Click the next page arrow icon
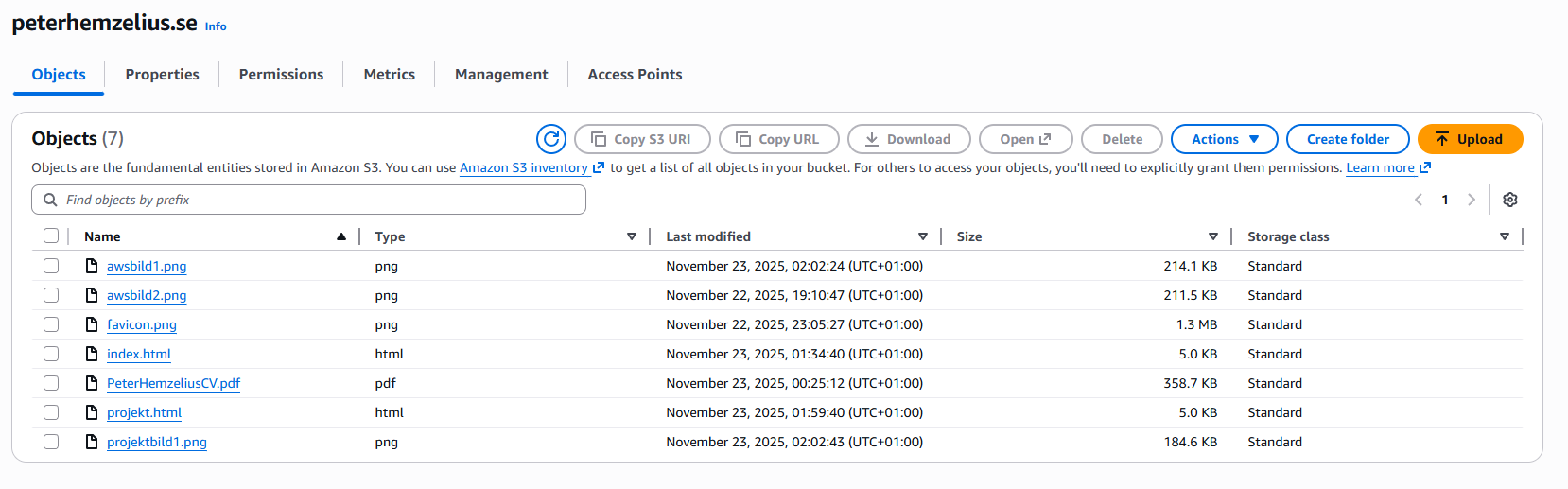Screen dimensions: 1568x489 pyautogui.click(x=1471, y=200)
